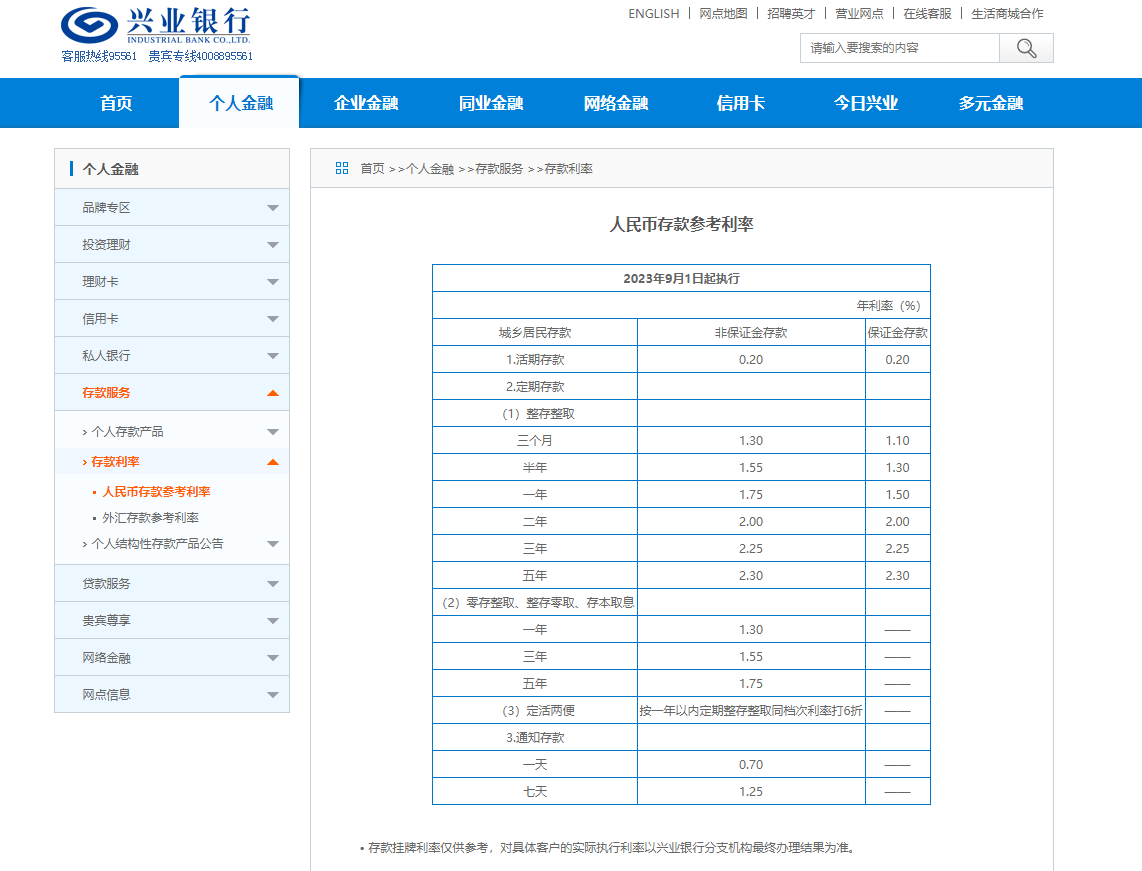Expand 个人存款产品 submenu
The image size is (1142, 871).
[273, 432]
